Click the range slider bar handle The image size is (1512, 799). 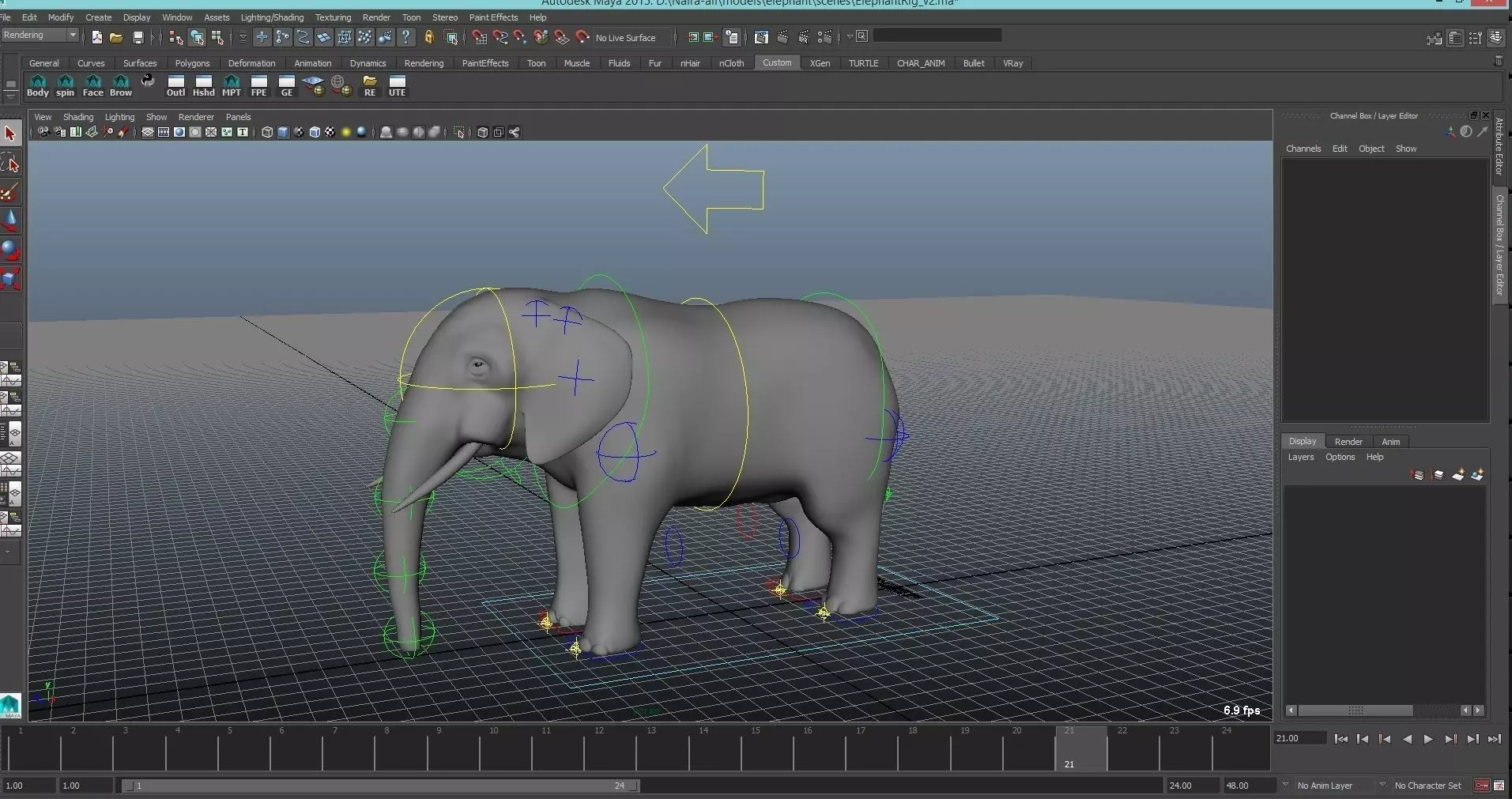point(380,786)
